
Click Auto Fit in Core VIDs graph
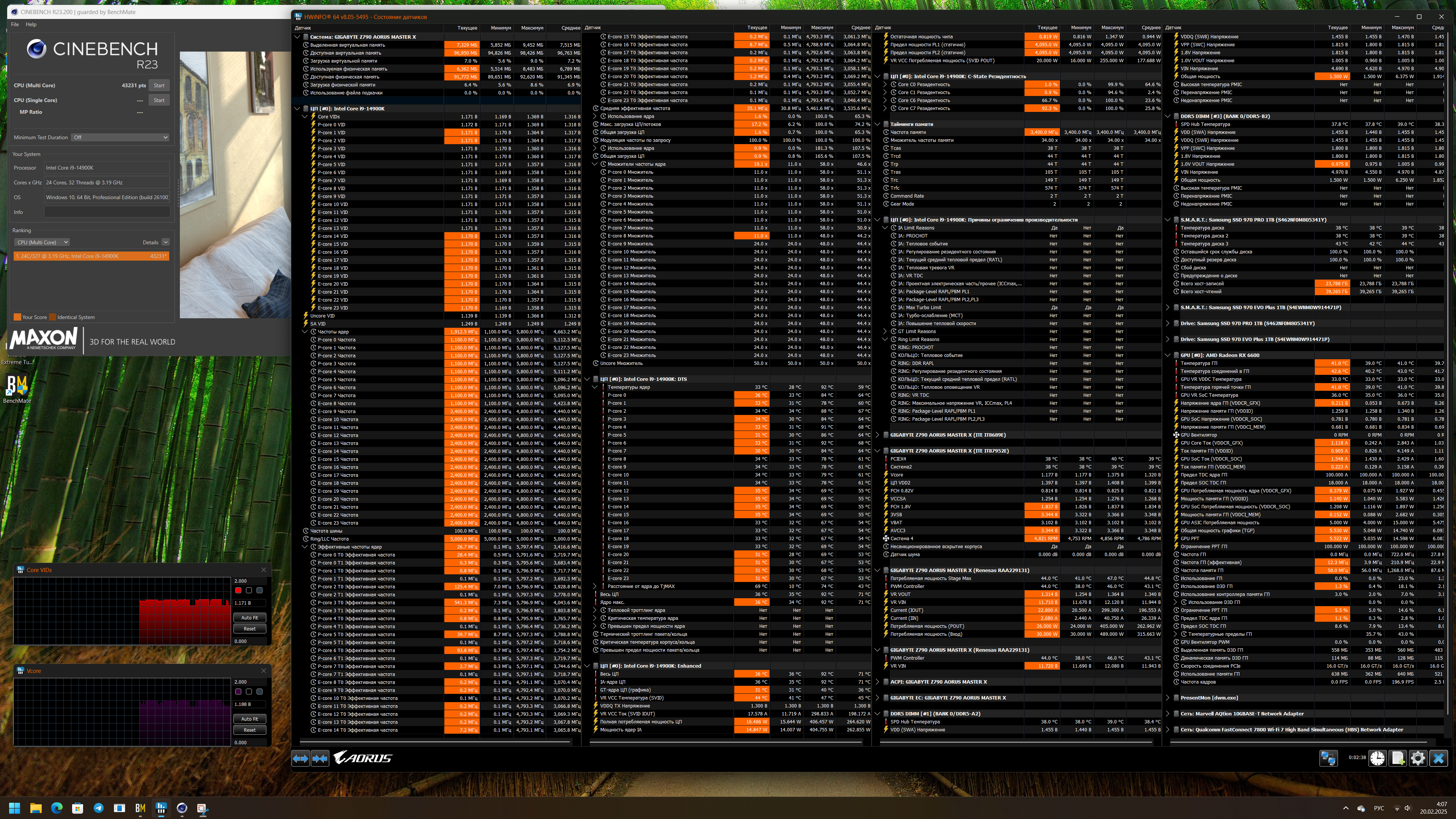[249, 618]
